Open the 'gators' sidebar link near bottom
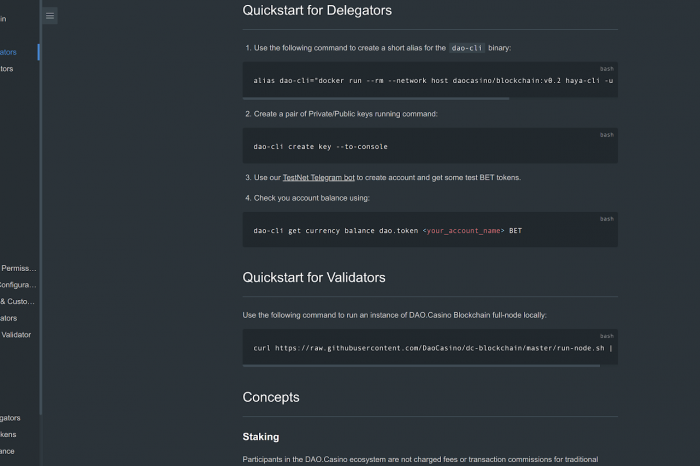 coord(10,418)
